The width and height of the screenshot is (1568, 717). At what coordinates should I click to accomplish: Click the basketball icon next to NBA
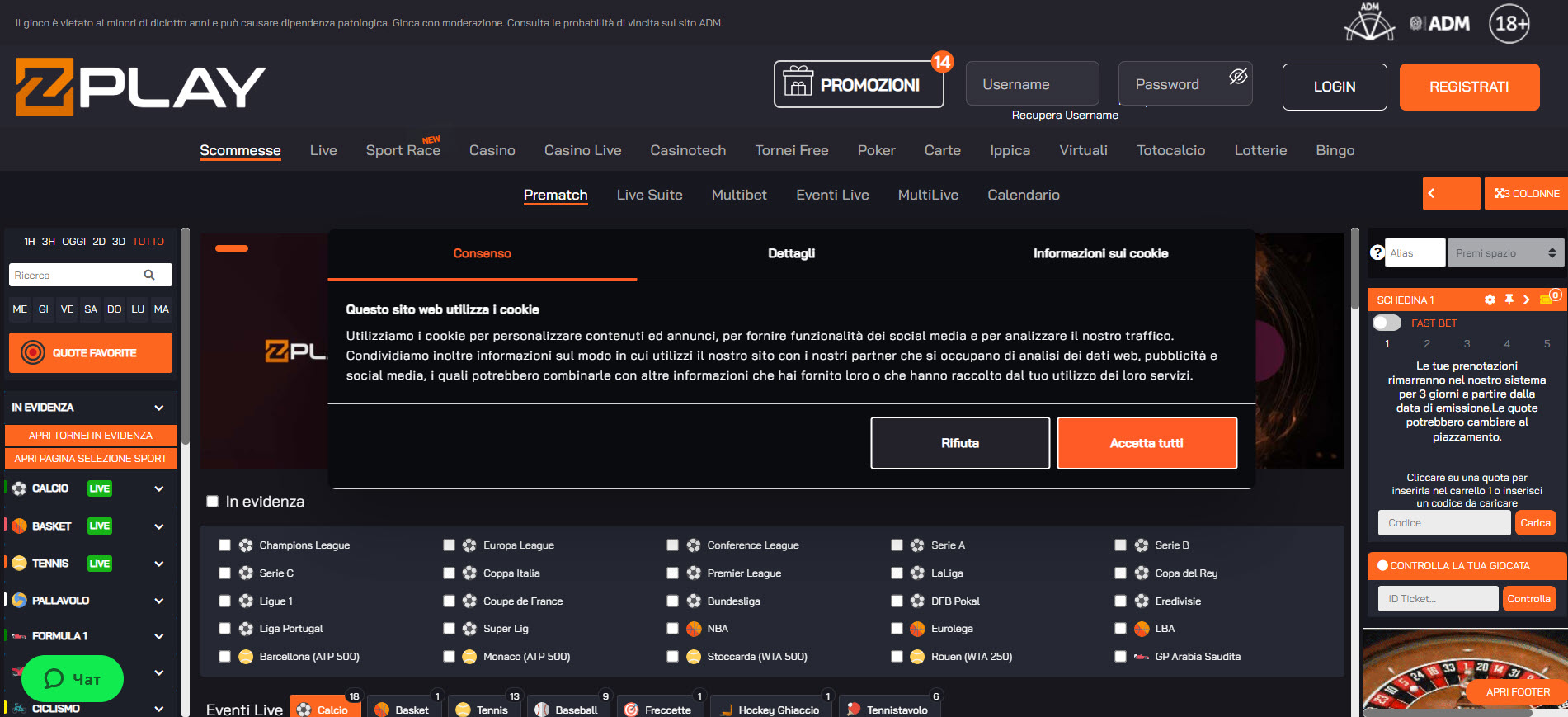pyautogui.click(x=694, y=629)
